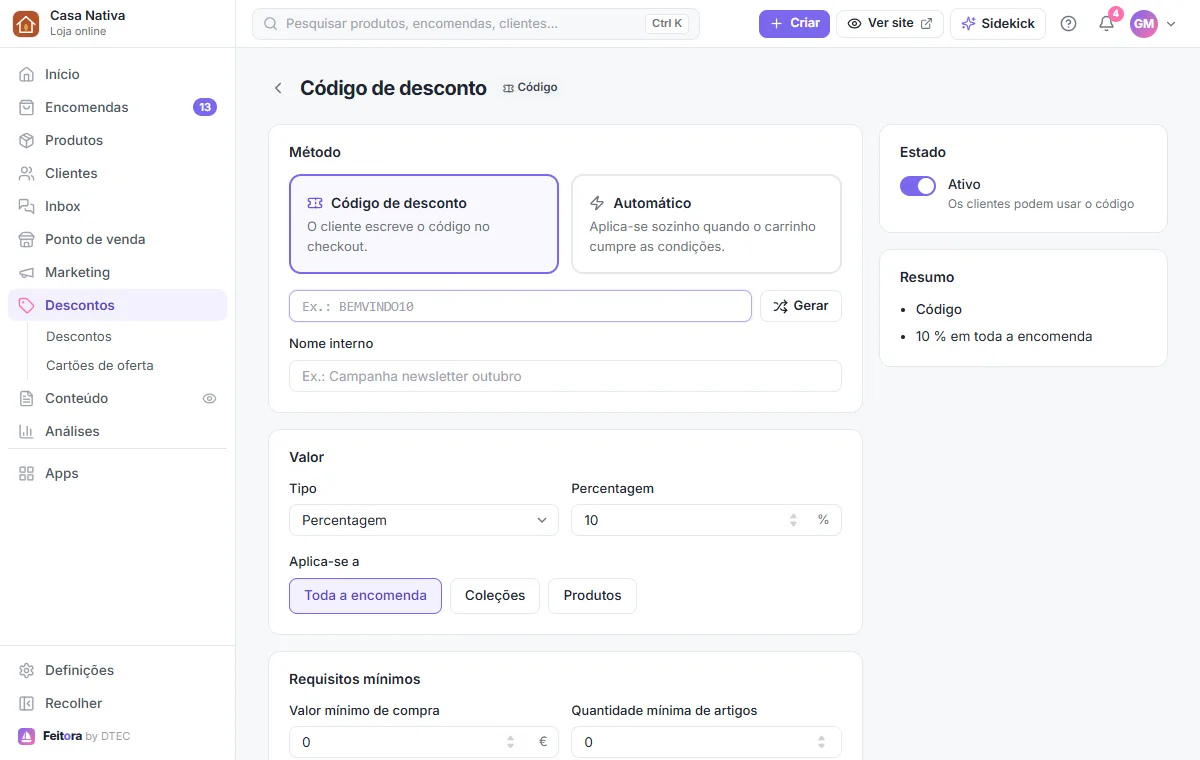The height and width of the screenshot is (760, 1200).
Task: Click 'Os clientes podem usar o código' text
Action: (1041, 204)
